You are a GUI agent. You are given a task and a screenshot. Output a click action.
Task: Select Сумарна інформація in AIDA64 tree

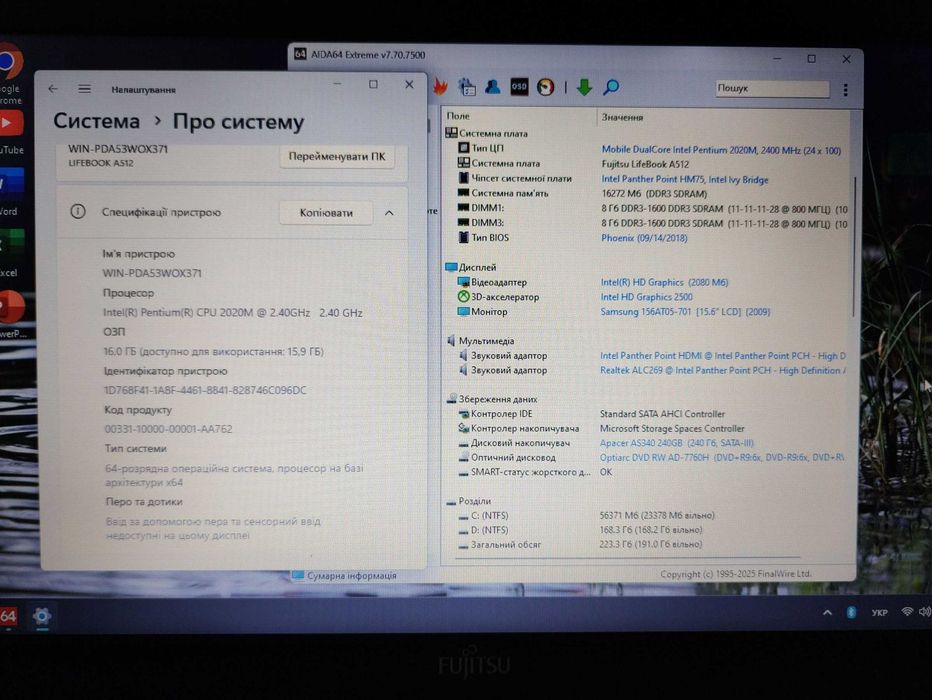[351, 575]
